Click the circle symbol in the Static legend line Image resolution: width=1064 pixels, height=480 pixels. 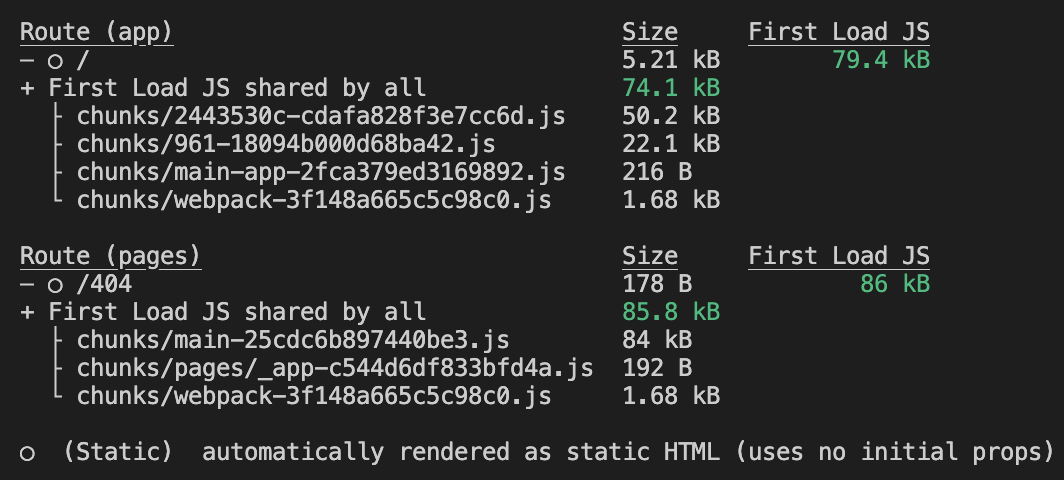[x=28, y=454]
